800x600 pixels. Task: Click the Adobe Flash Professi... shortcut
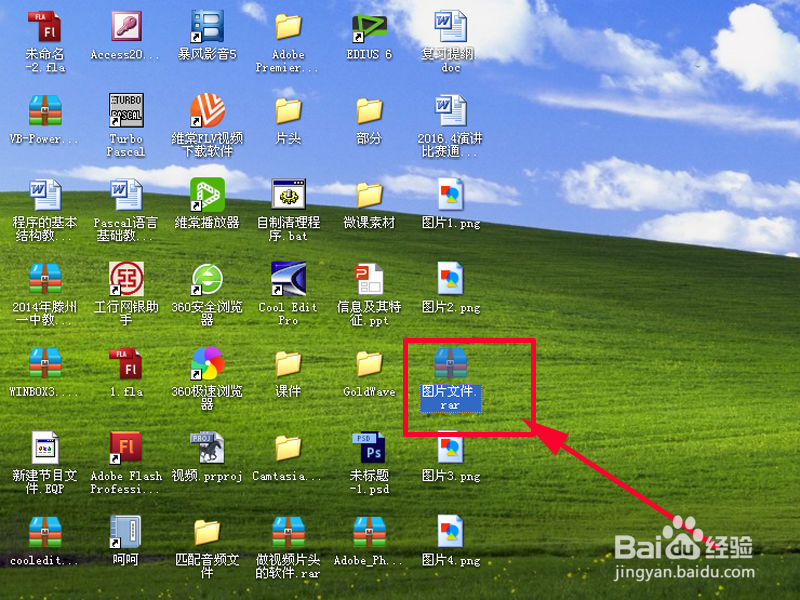pyautogui.click(x=126, y=448)
